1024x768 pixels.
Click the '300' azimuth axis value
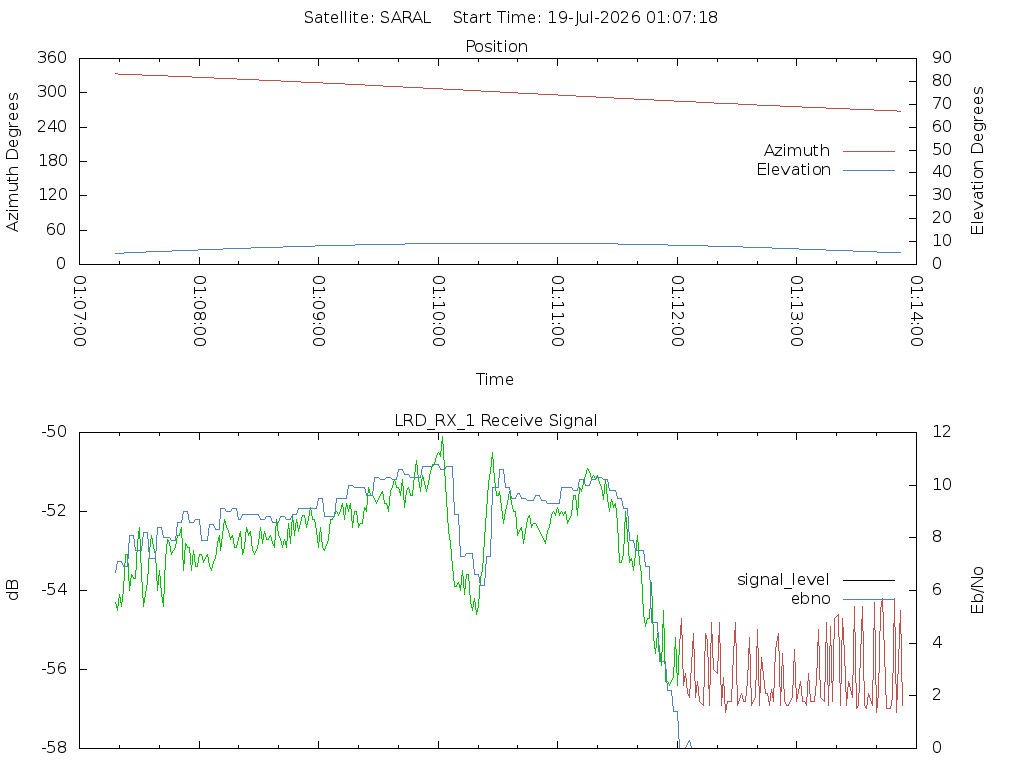(52, 91)
